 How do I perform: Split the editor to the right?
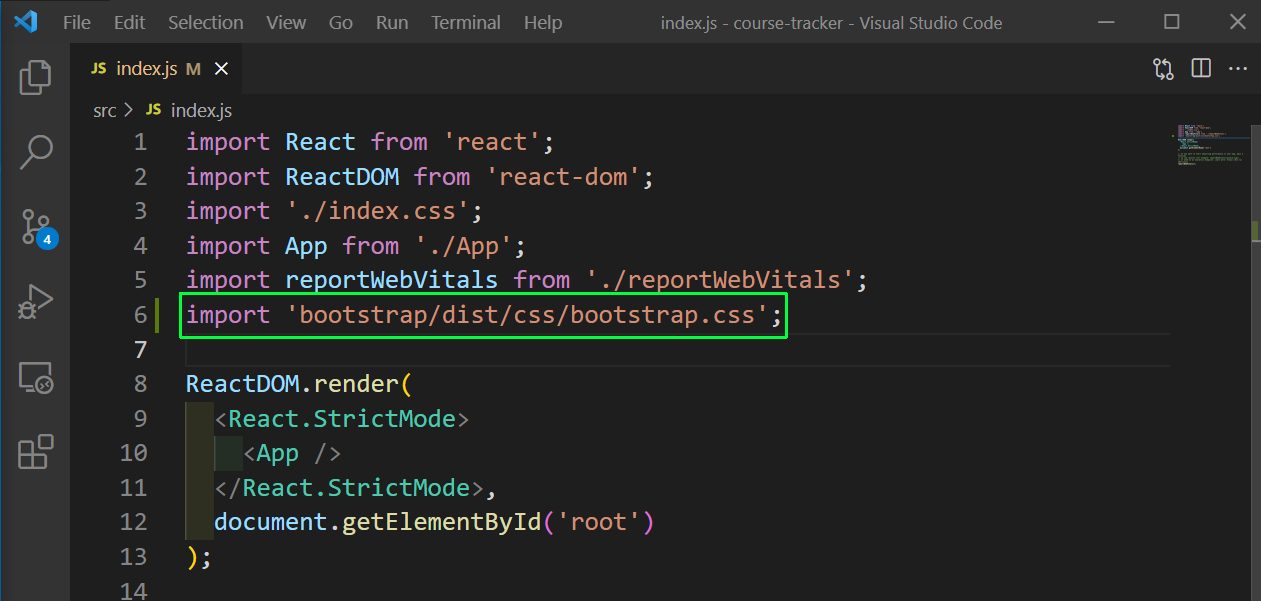tap(1201, 69)
